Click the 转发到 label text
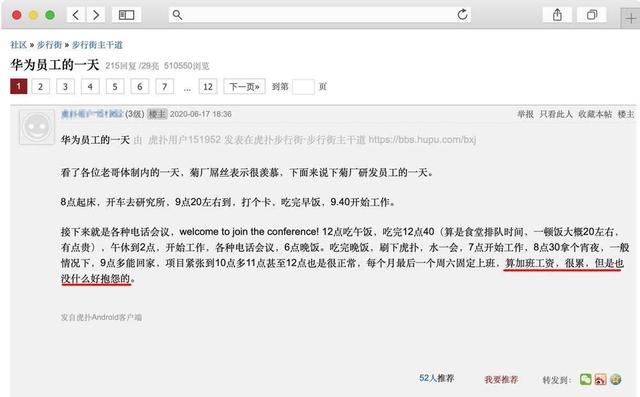 coord(556,380)
